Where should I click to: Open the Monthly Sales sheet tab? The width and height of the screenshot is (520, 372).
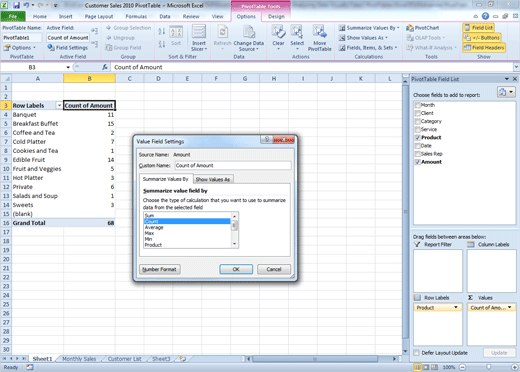point(79,359)
